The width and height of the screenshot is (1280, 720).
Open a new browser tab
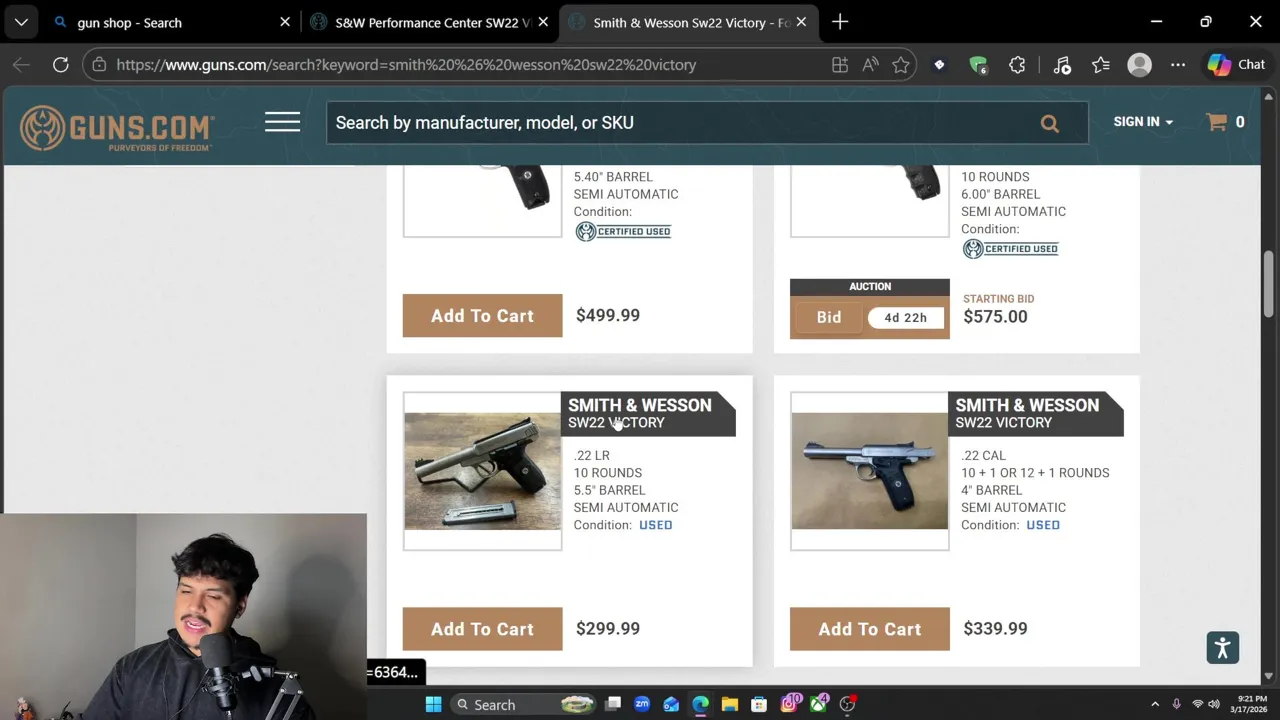click(x=840, y=22)
